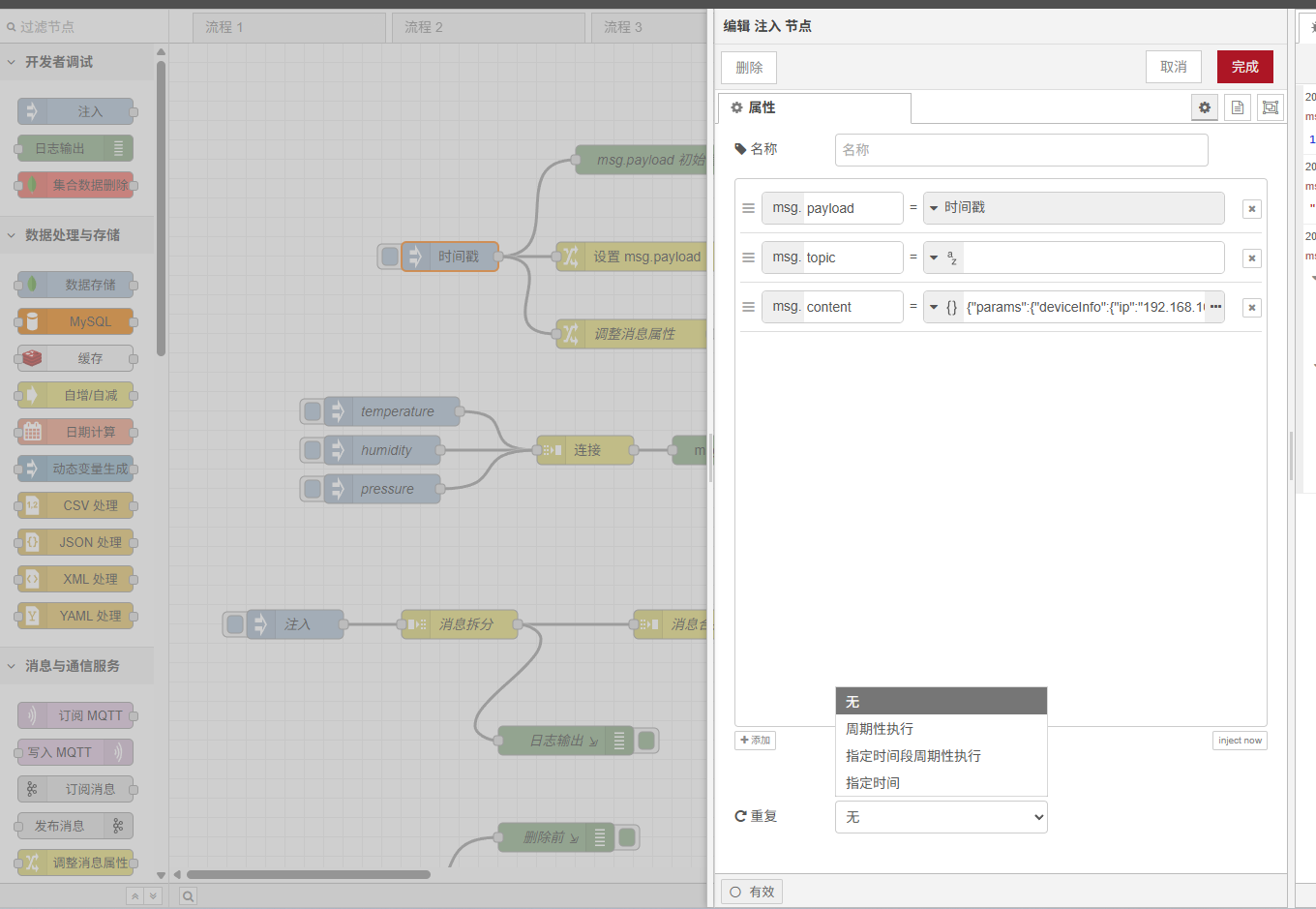This screenshot has height=909, width=1316.
Task: Open the 重复 repeat select box
Action: click(x=941, y=817)
